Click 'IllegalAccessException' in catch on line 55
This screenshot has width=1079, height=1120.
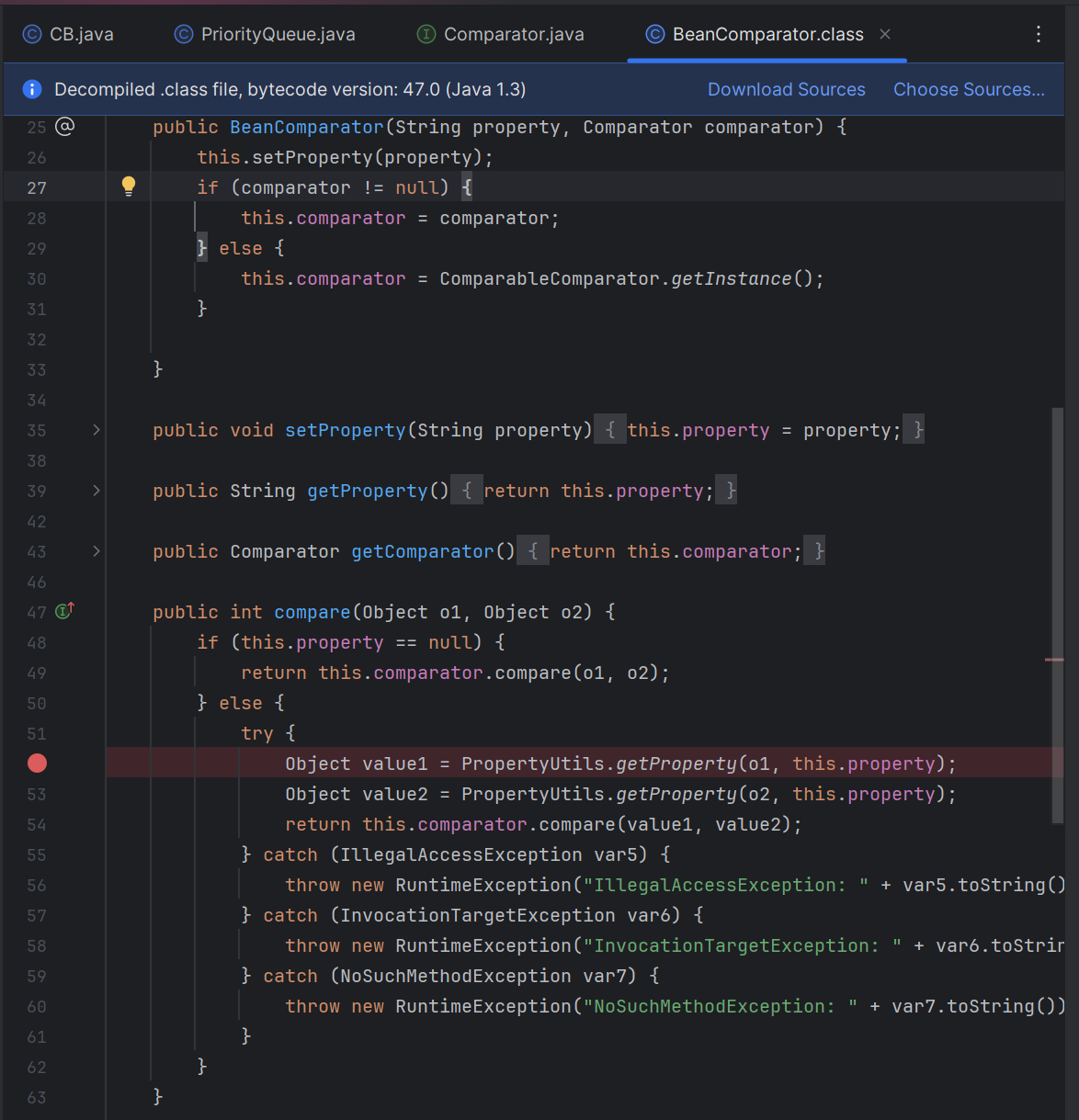click(x=461, y=854)
